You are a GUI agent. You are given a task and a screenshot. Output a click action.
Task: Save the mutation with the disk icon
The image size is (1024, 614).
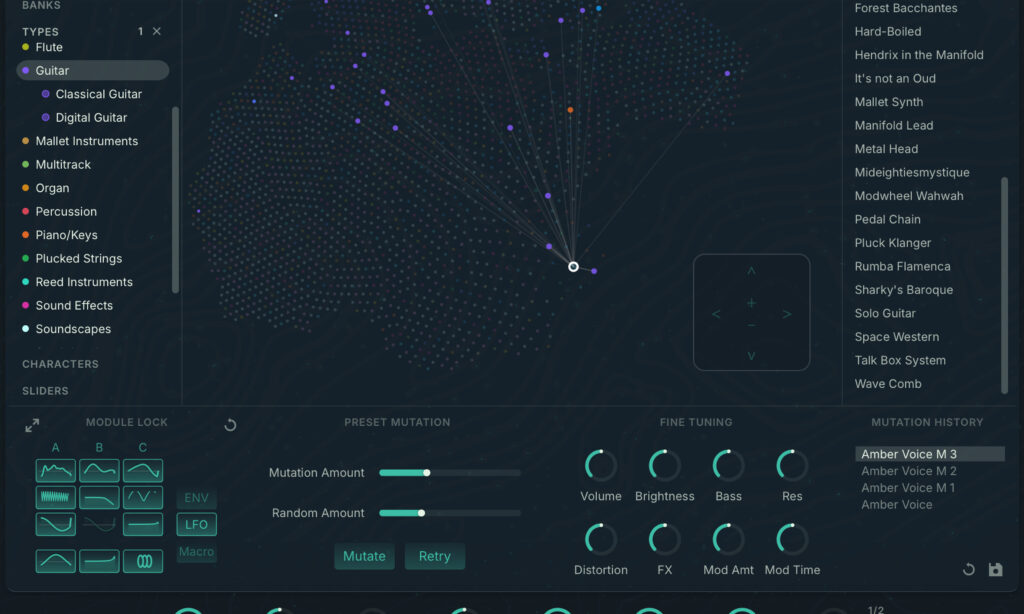(x=995, y=570)
